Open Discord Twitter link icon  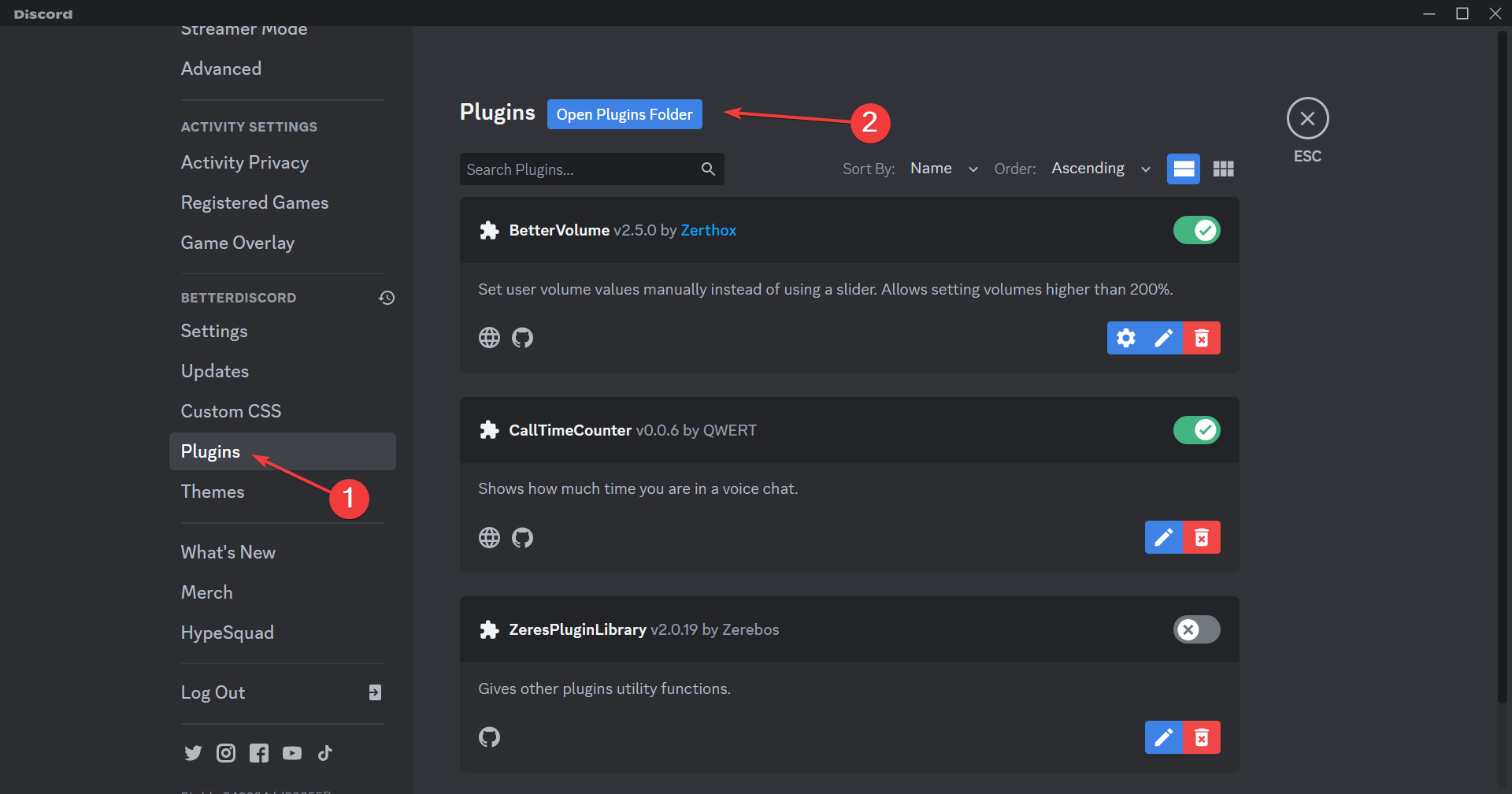point(193,753)
